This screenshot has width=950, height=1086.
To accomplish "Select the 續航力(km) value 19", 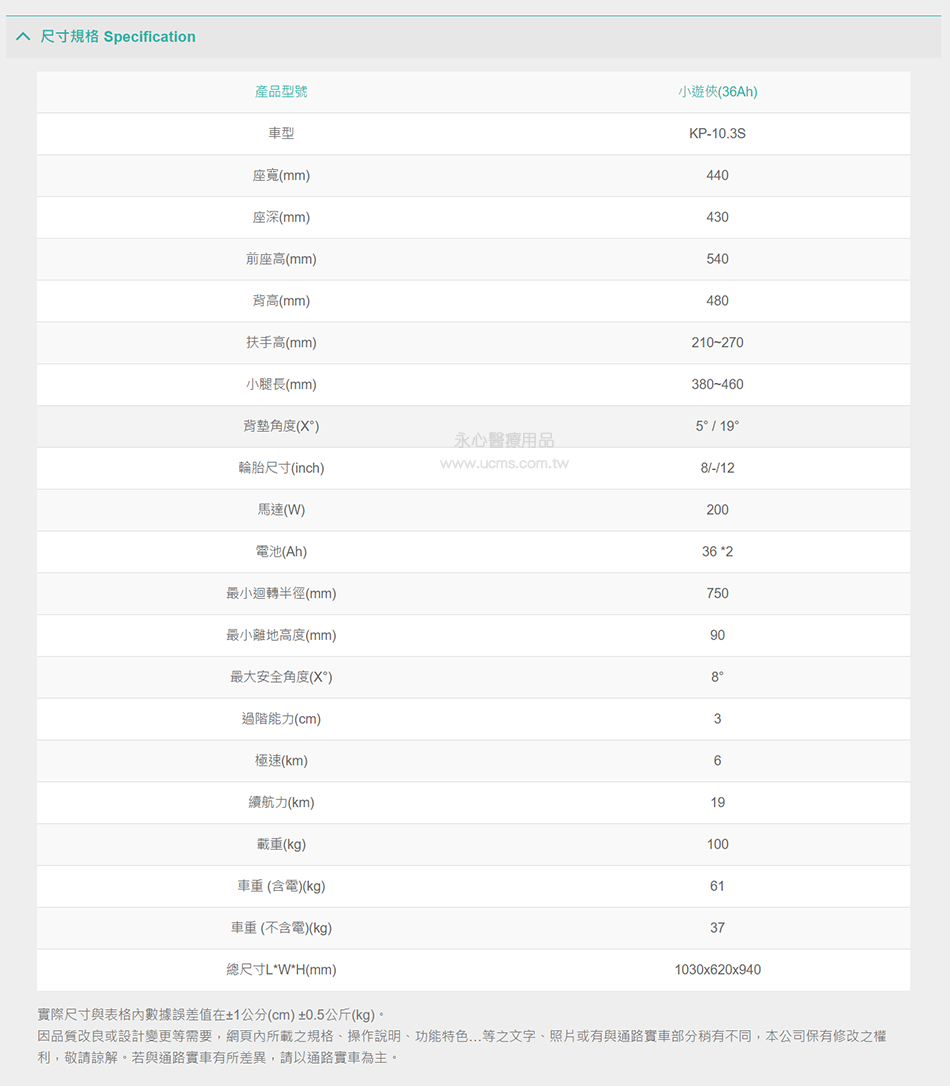I will [717, 803].
